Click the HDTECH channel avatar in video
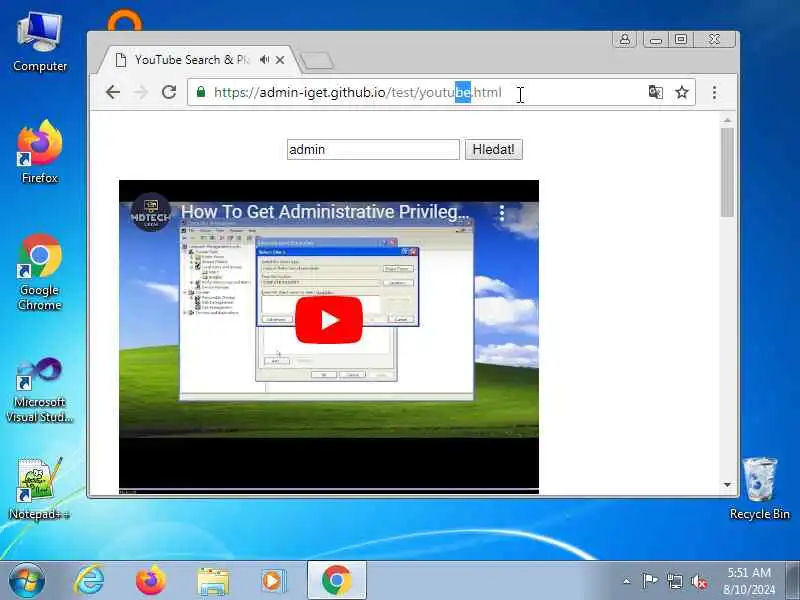 coord(151,212)
